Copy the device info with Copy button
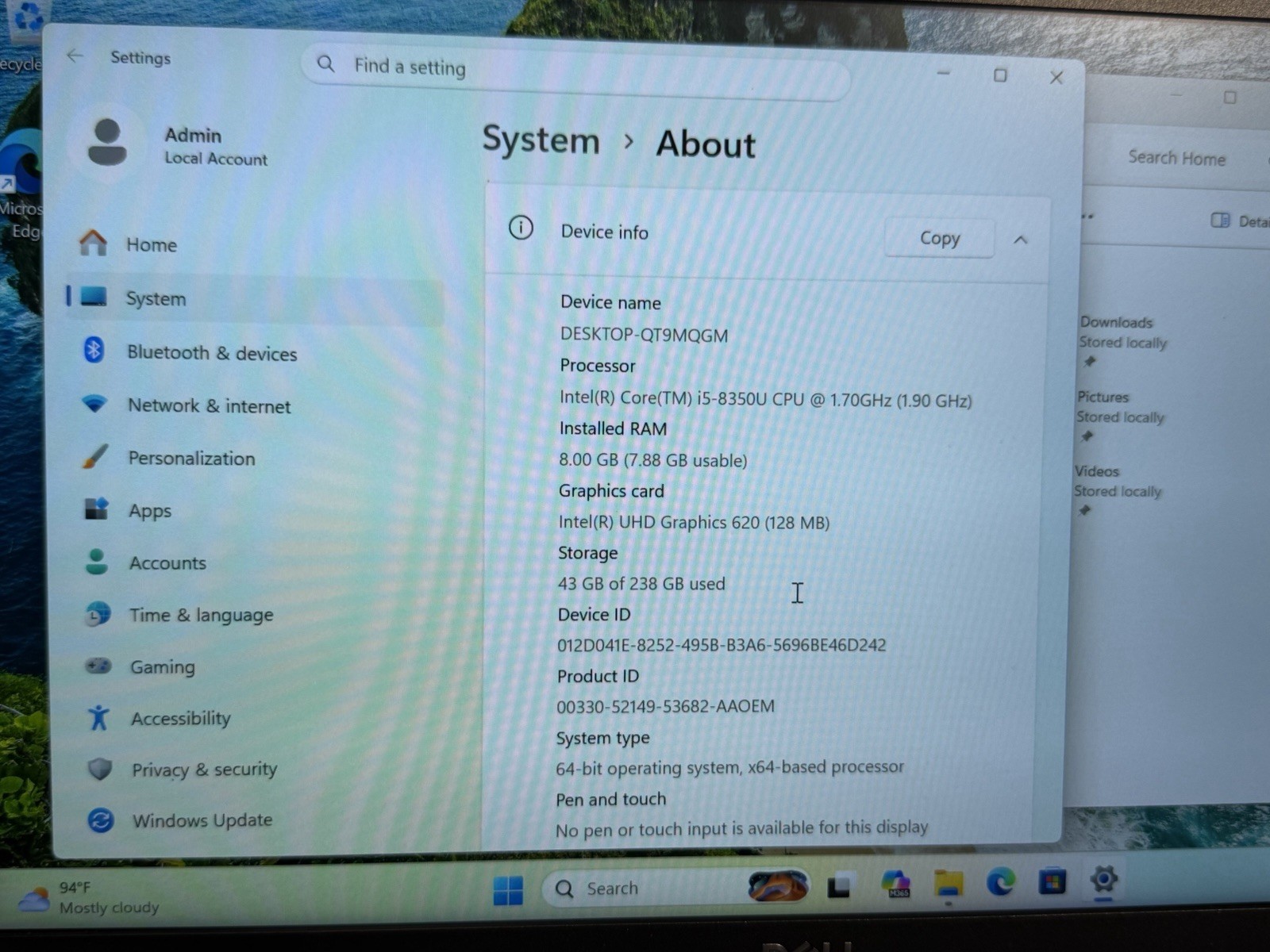The height and width of the screenshot is (952, 1270). click(940, 238)
